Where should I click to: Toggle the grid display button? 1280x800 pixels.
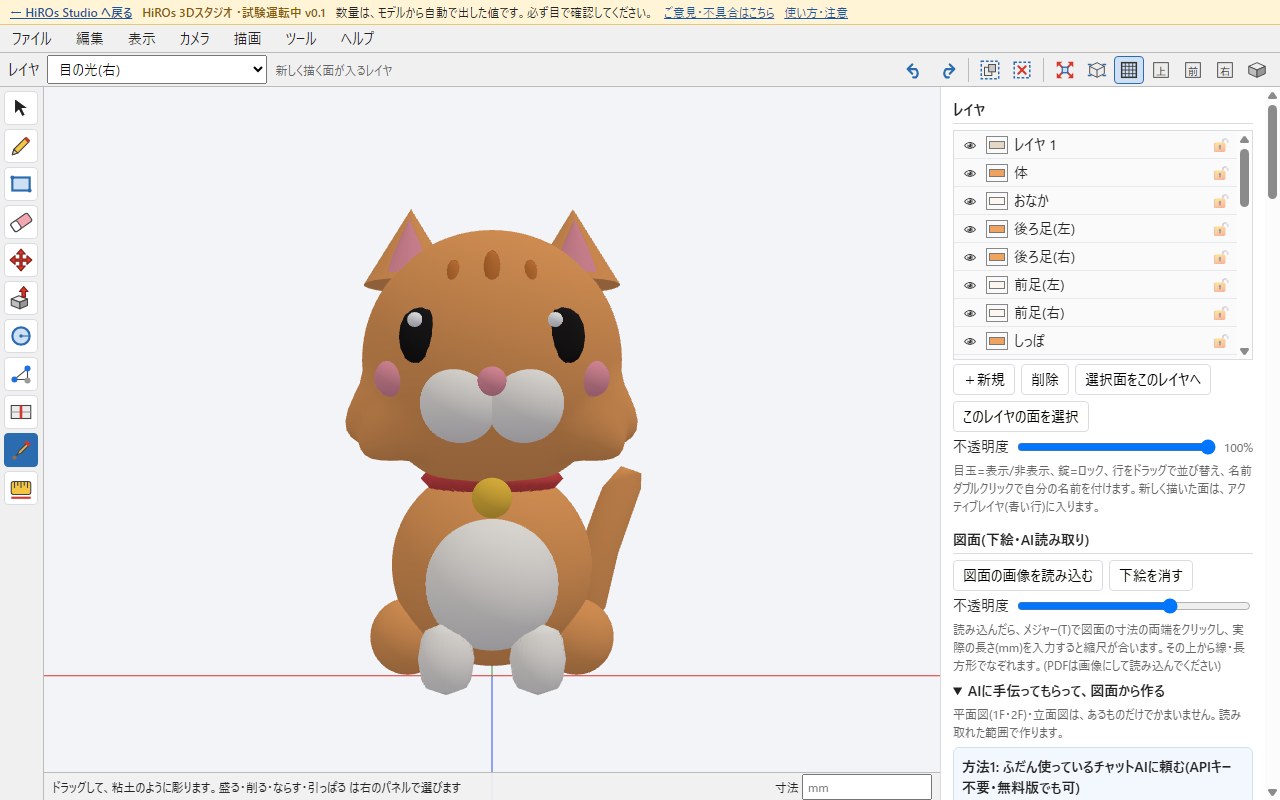click(x=1129, y=70)
